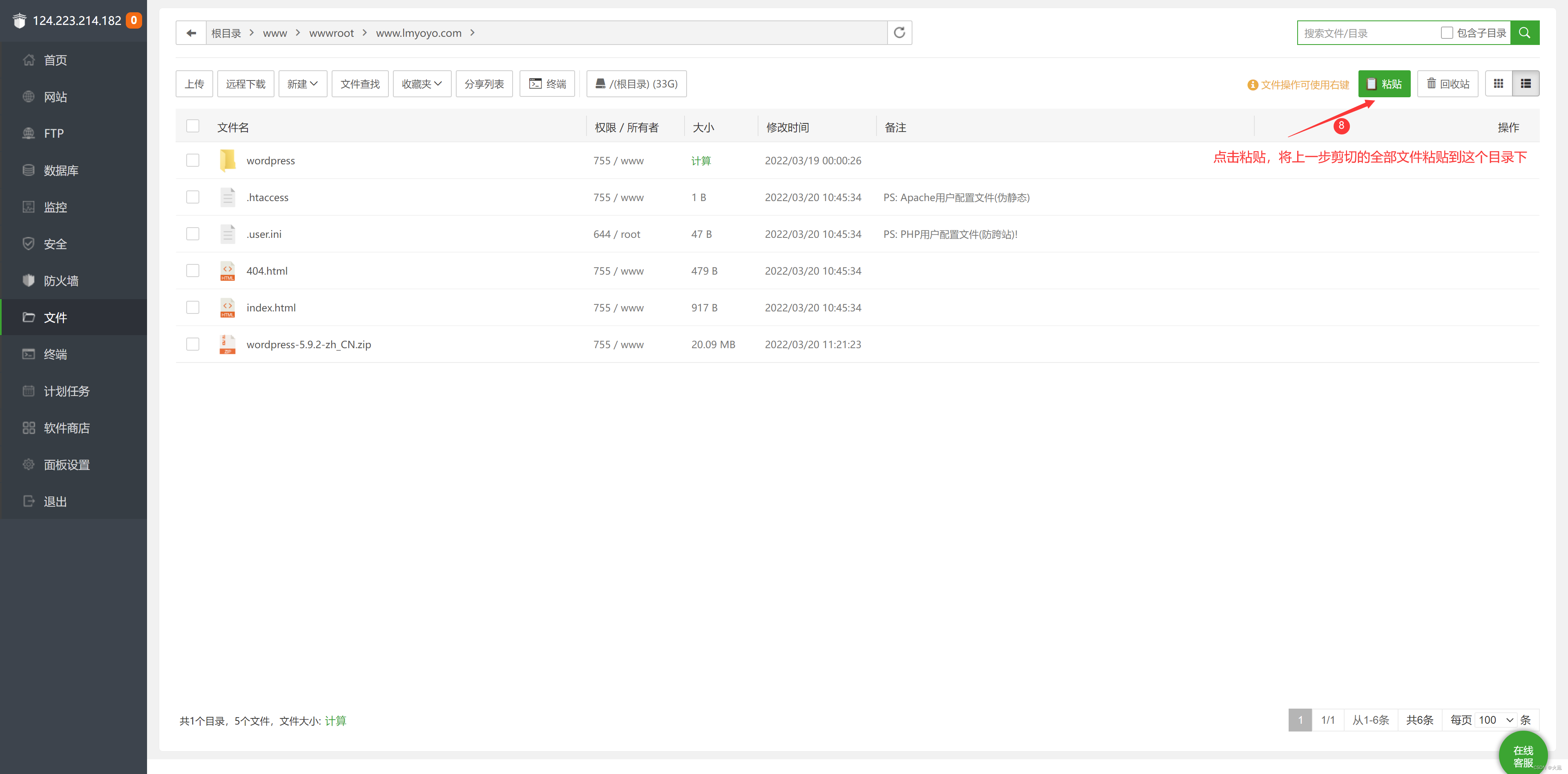Open Website (网站) in sidebar
Image resolution: width=1568 pixels, height=774 pixels.
[x=74, y=97]
